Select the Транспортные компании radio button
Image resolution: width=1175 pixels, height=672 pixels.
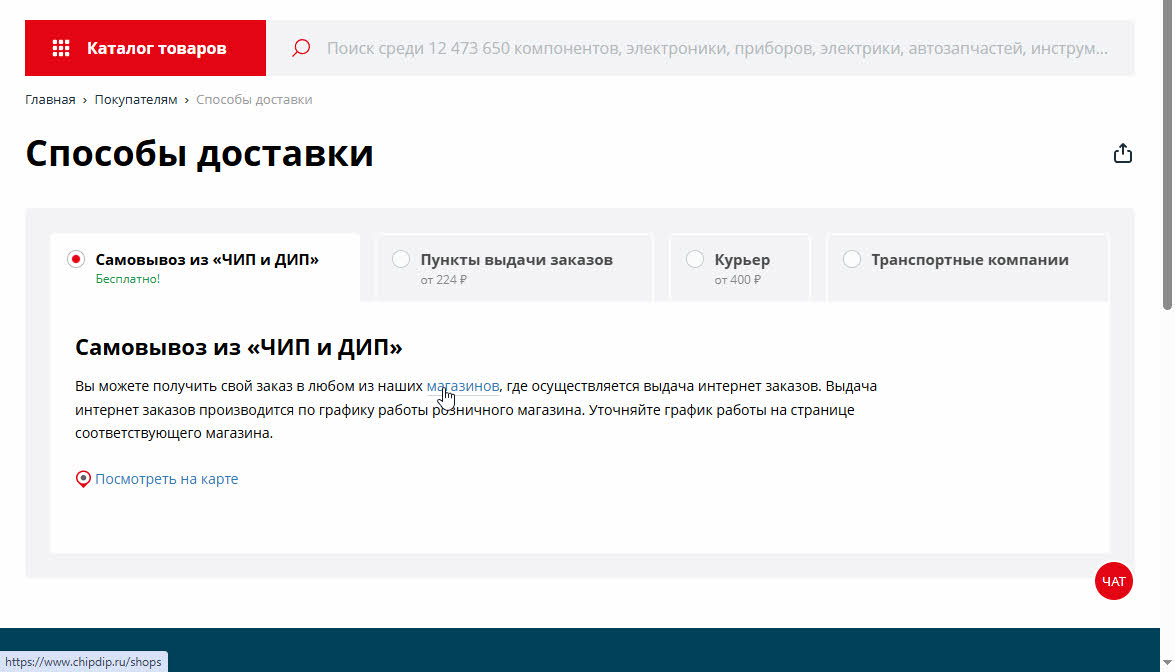pos(851,259)
